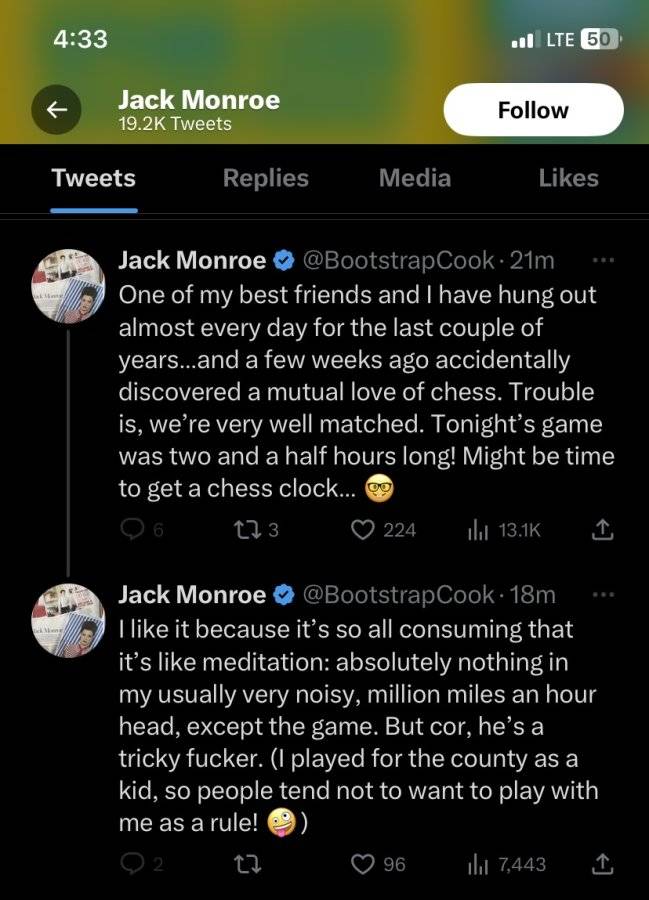View analytics showing 7,443 views
The width and height of the screenshot is (649, 900).
tap(507, 864)
